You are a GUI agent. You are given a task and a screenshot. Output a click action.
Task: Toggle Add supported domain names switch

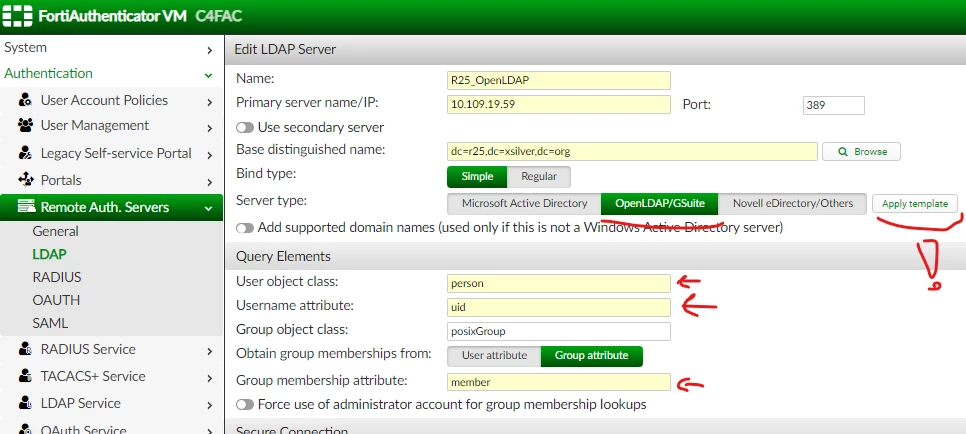245,228
